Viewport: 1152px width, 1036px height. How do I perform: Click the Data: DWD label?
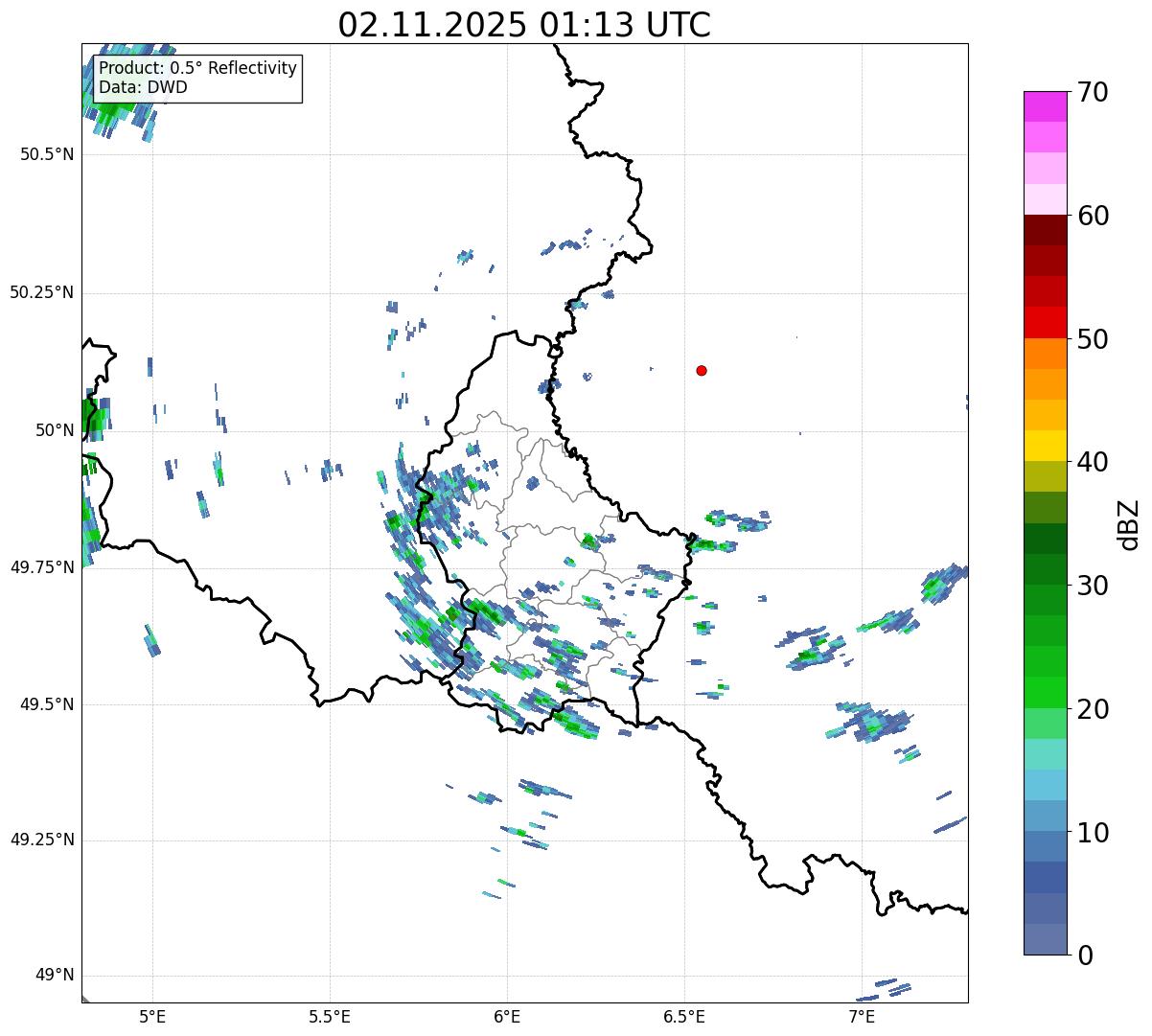tap(143, 87)
